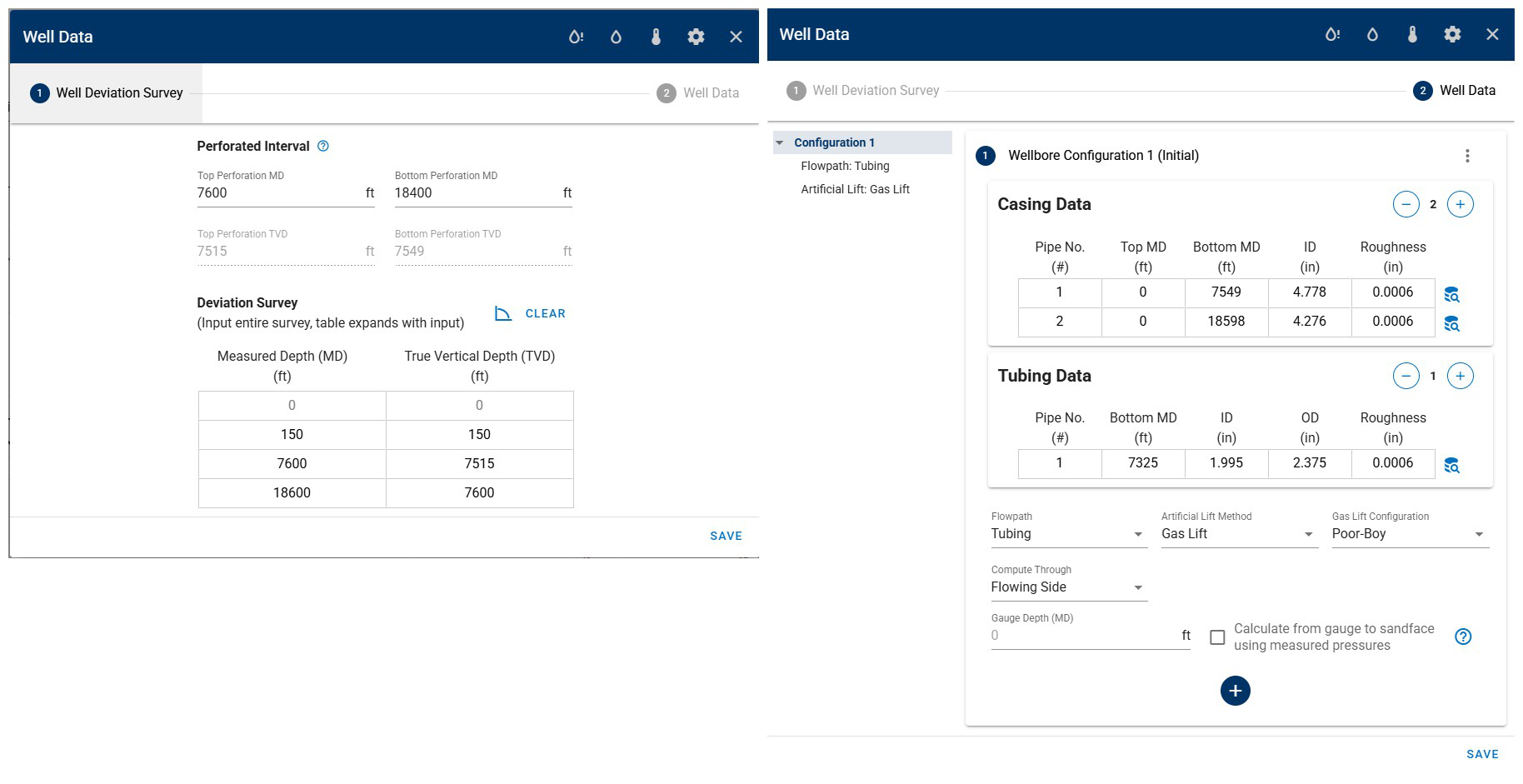Viewport: 1523px width, 784px height.
Task: Open Wellbore Configuration 1 three-dot menu
Action: point(1467,156)
